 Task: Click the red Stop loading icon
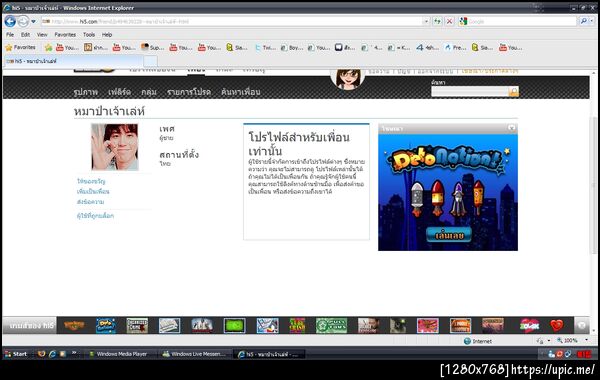(450, 21)
